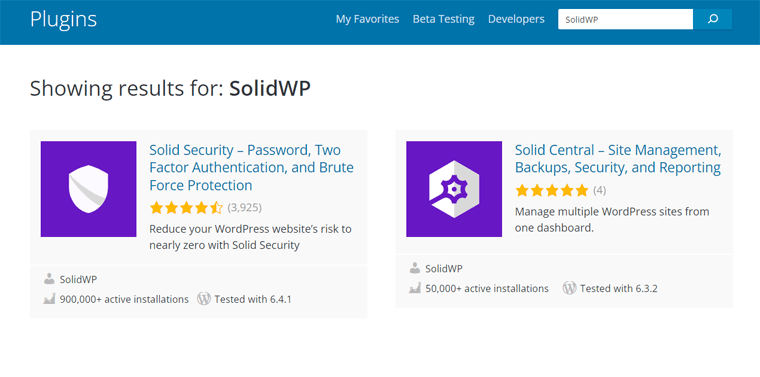
Task: Click the search magnifier button
Action: pos(712,19)
